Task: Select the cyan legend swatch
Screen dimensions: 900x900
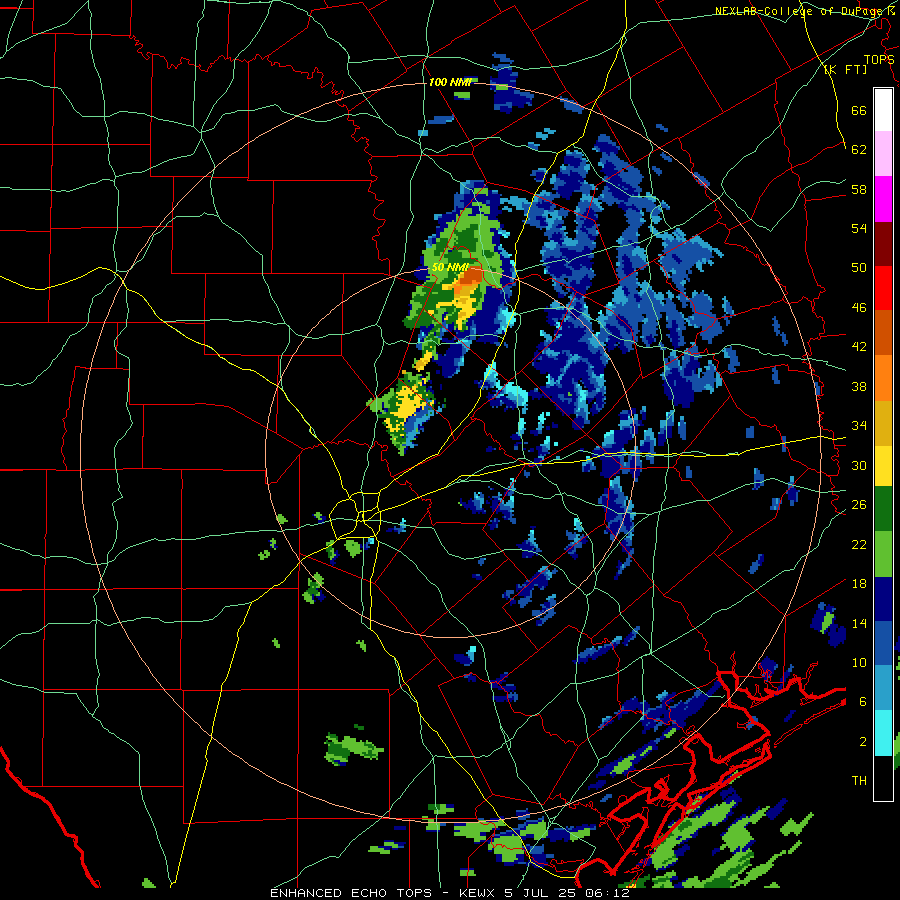Action: (x=883, y=733)
